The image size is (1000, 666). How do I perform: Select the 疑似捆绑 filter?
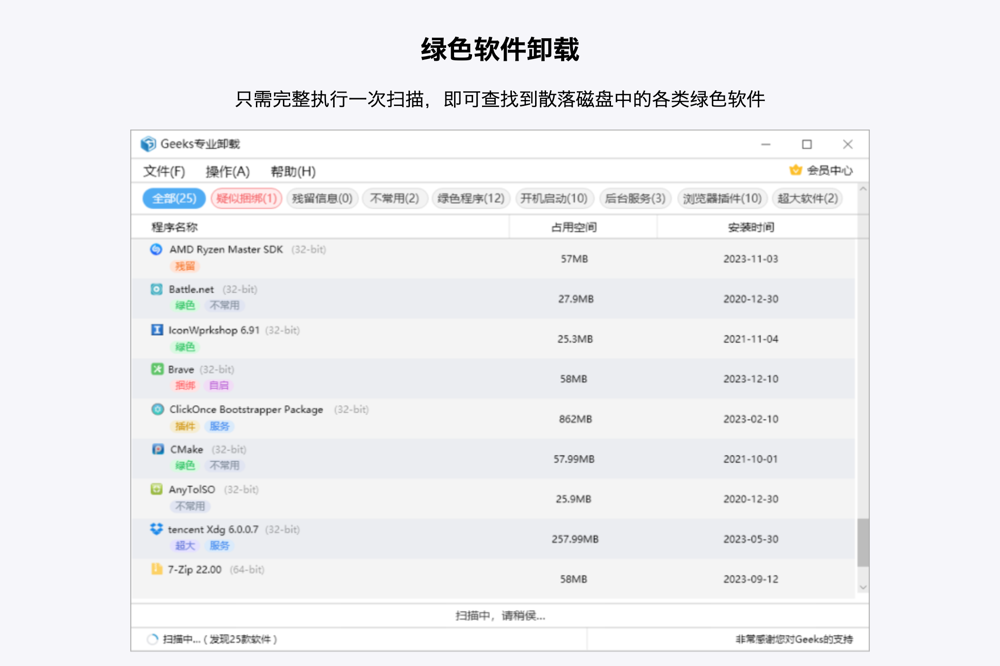pos(247,198)
